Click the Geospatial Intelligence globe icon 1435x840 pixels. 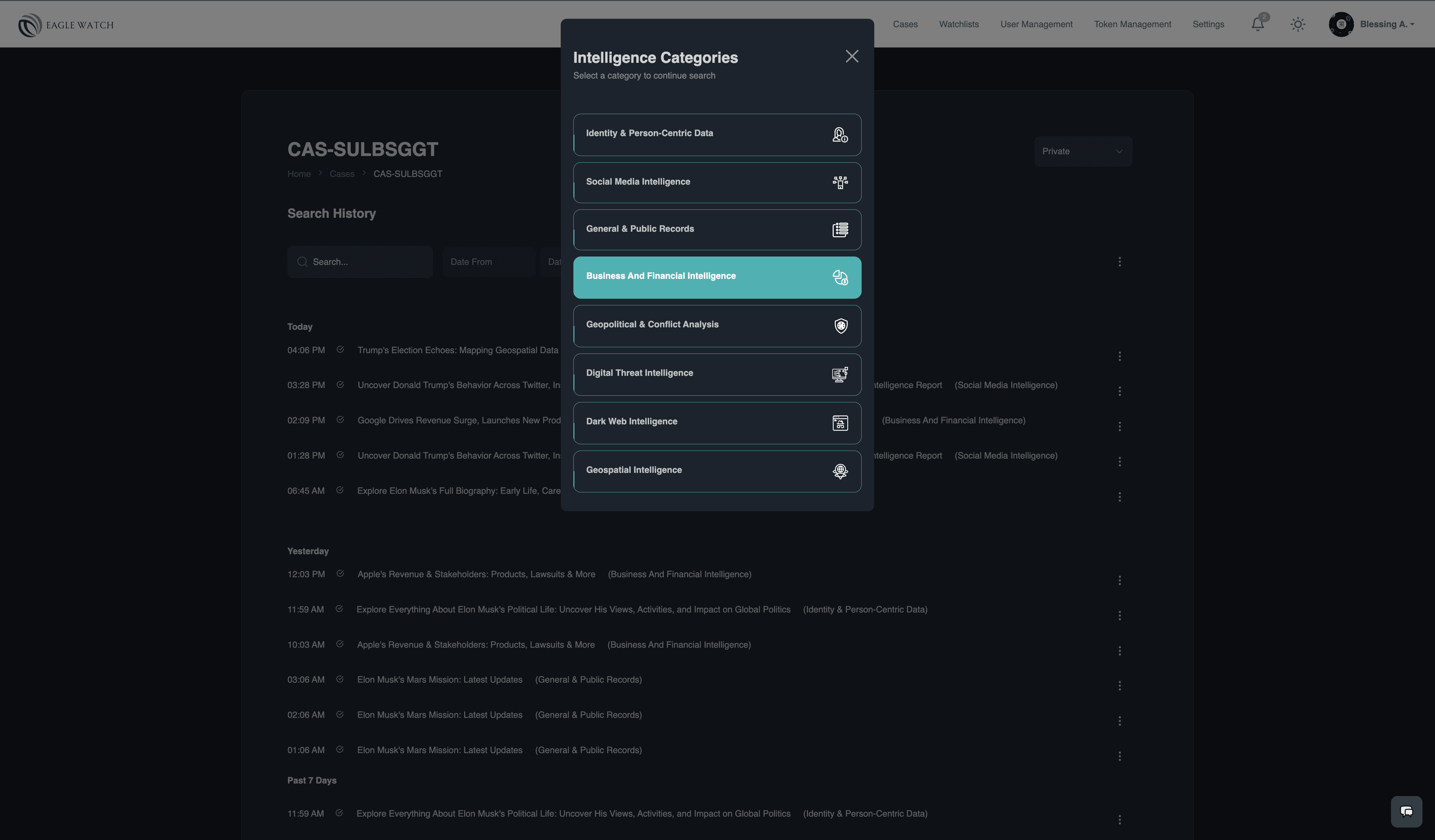(840, 471)
